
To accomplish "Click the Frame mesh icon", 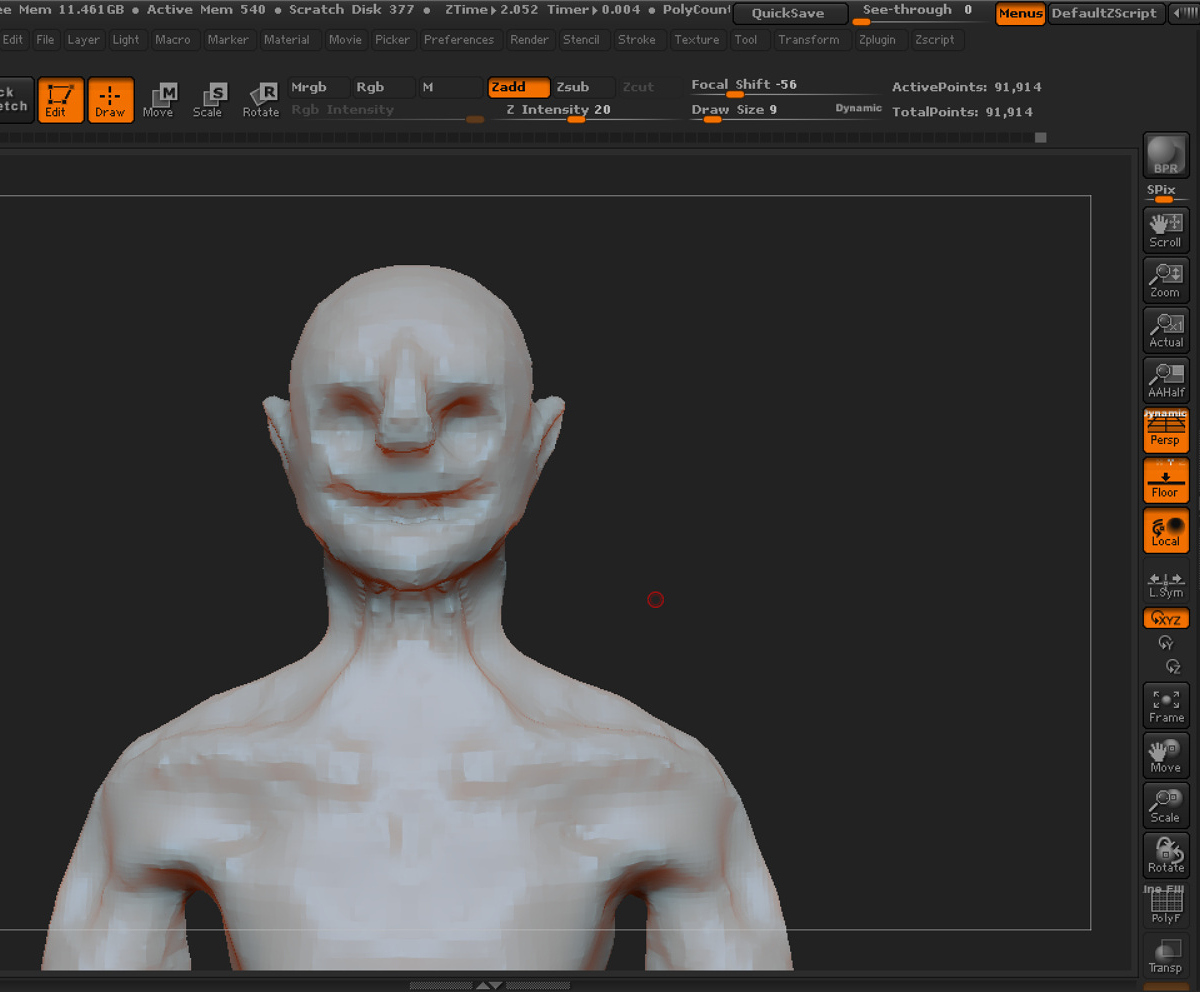I will (1165, 706).
